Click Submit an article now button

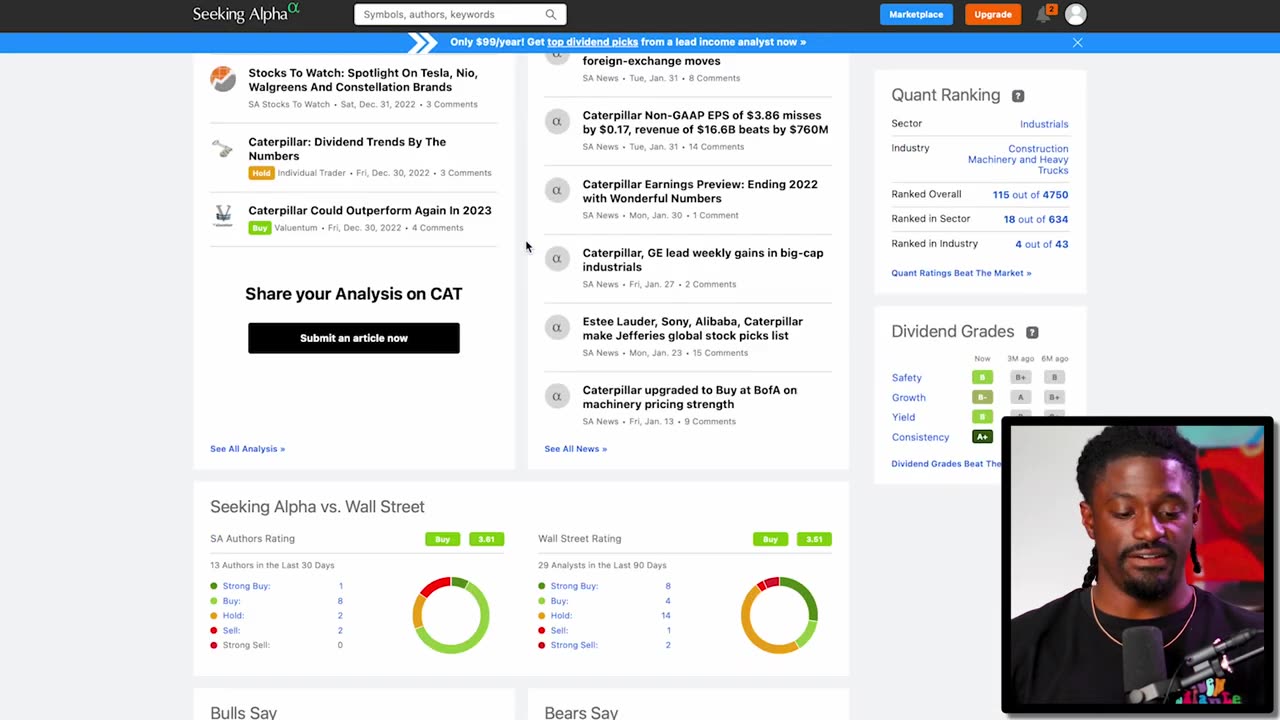click(x=354, y=338)
